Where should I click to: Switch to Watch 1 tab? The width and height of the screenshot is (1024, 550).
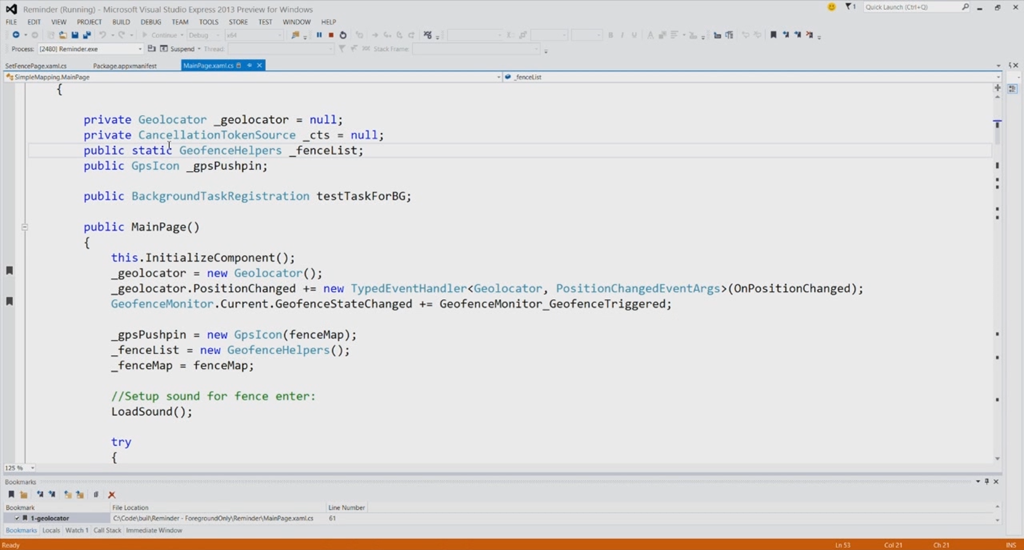pyautogui.click(x=76, y=530)
